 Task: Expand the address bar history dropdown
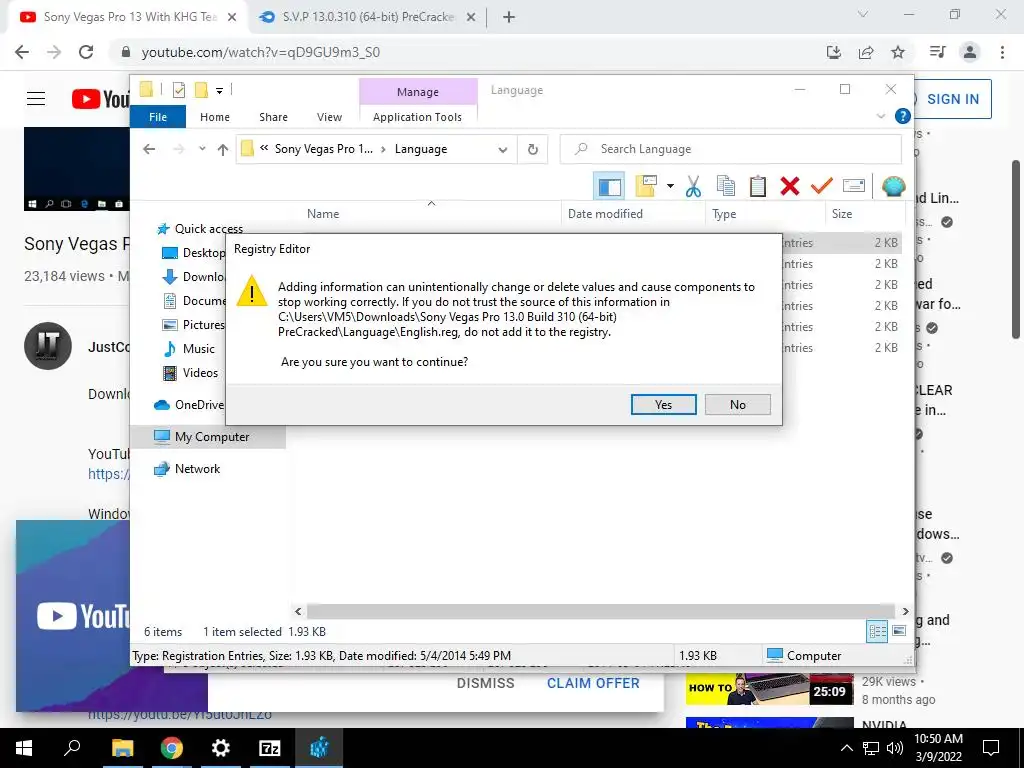503,150
